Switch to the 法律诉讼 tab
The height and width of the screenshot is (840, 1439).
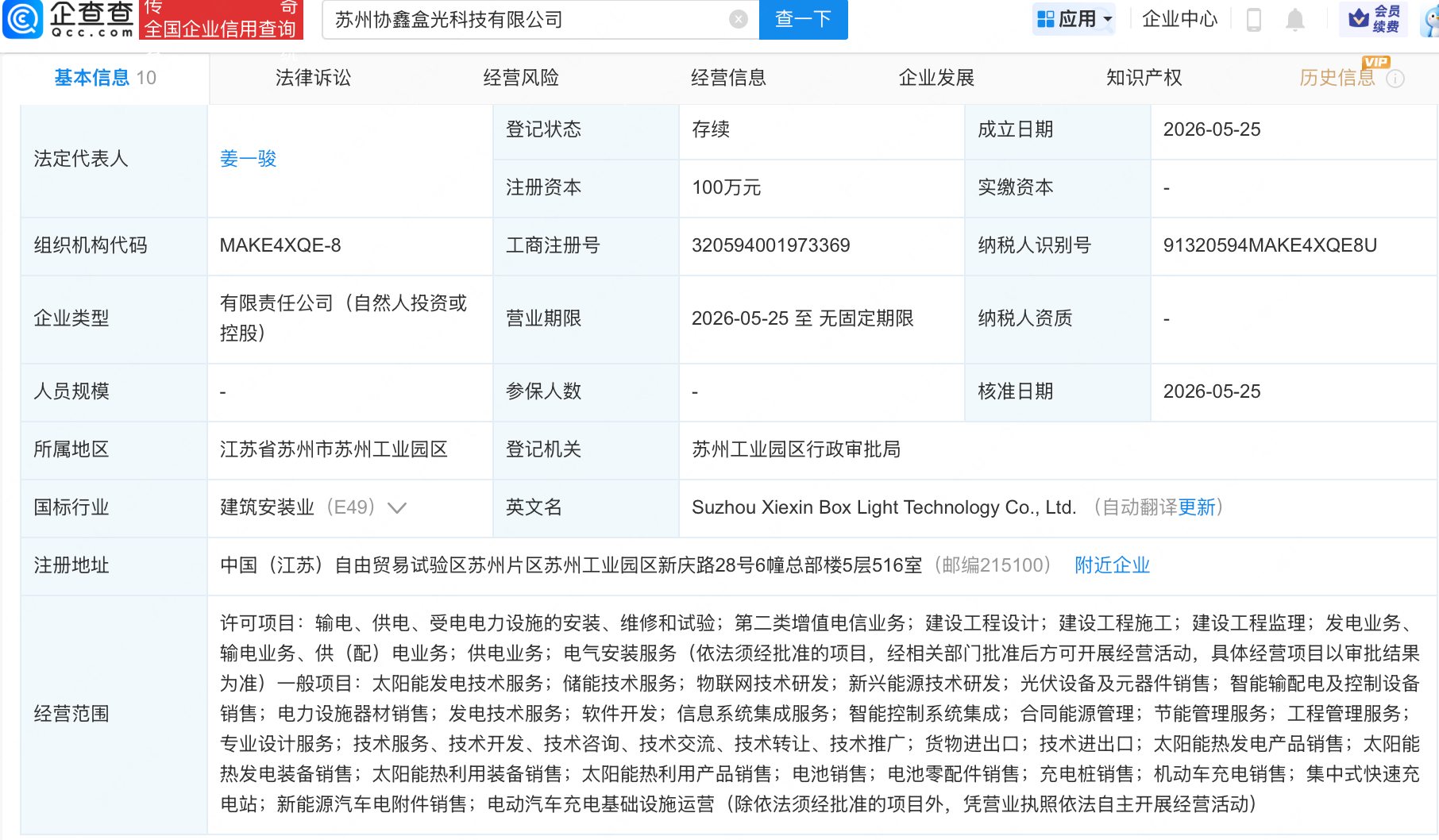click(313, 78)
